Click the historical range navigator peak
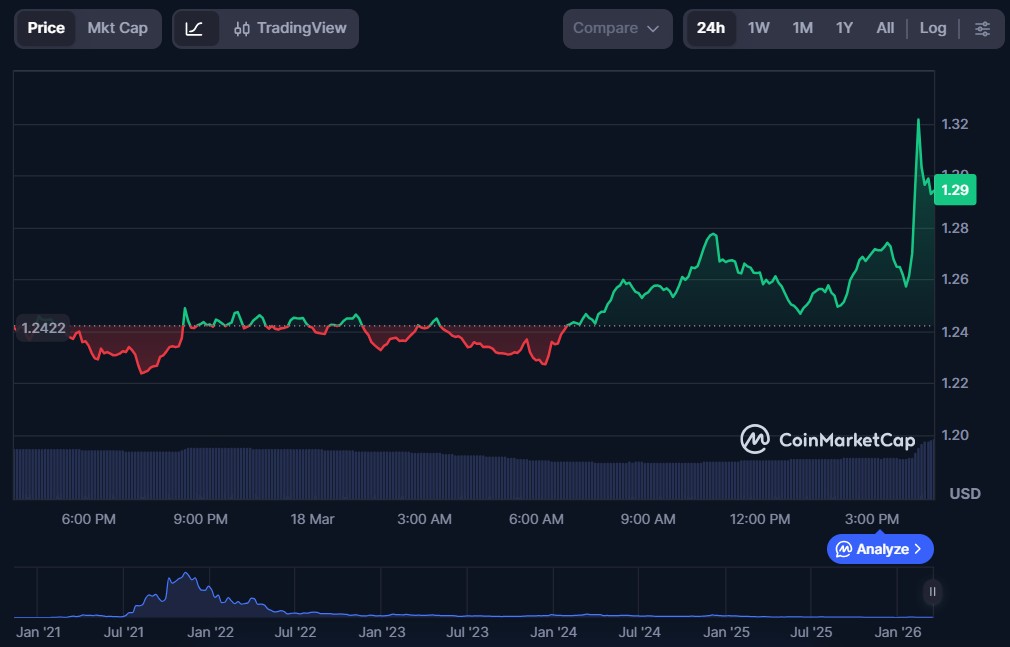1010x647 pixels. coord(184,577)
